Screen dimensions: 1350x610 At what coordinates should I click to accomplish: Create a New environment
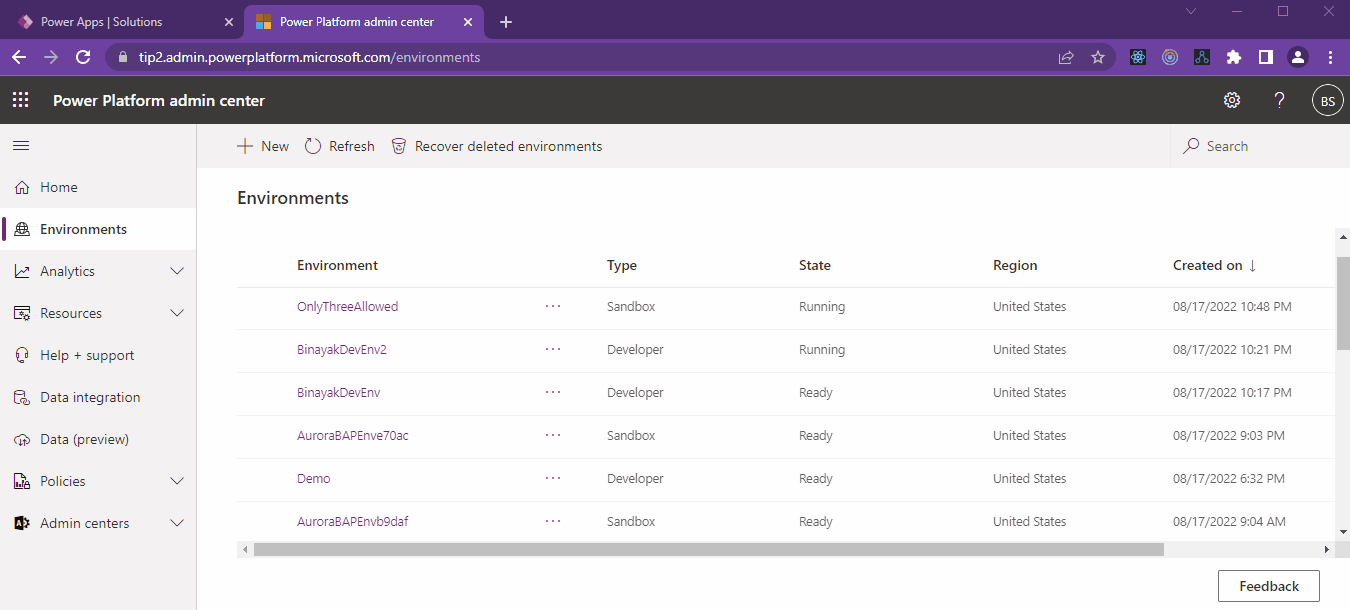263,146
